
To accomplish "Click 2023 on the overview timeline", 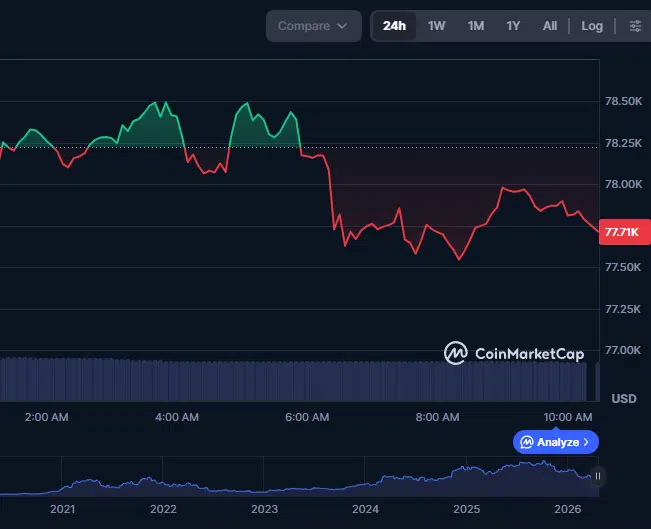I will tap(265, 509).
